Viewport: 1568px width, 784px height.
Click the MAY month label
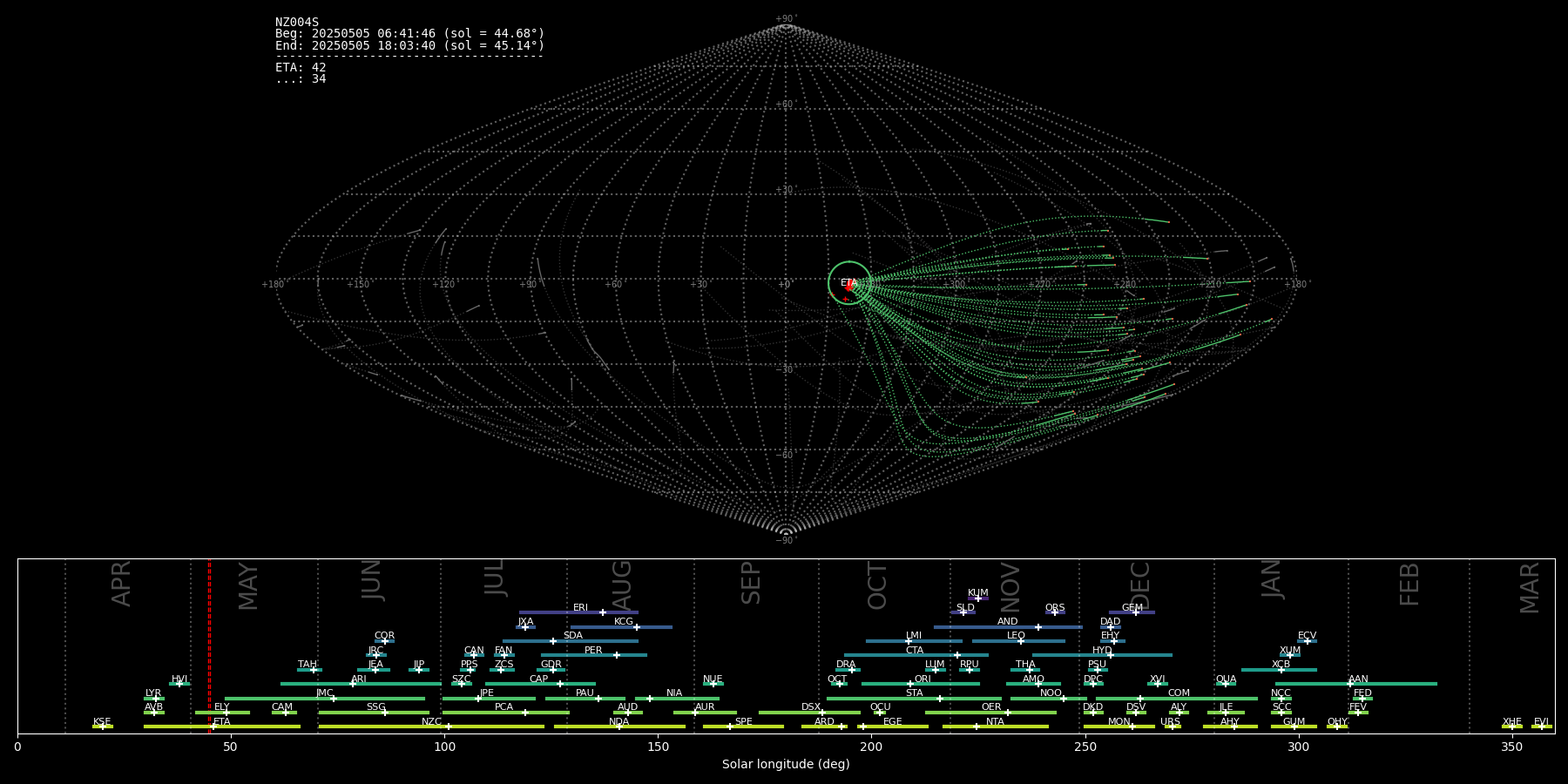[x=248, y=586]
